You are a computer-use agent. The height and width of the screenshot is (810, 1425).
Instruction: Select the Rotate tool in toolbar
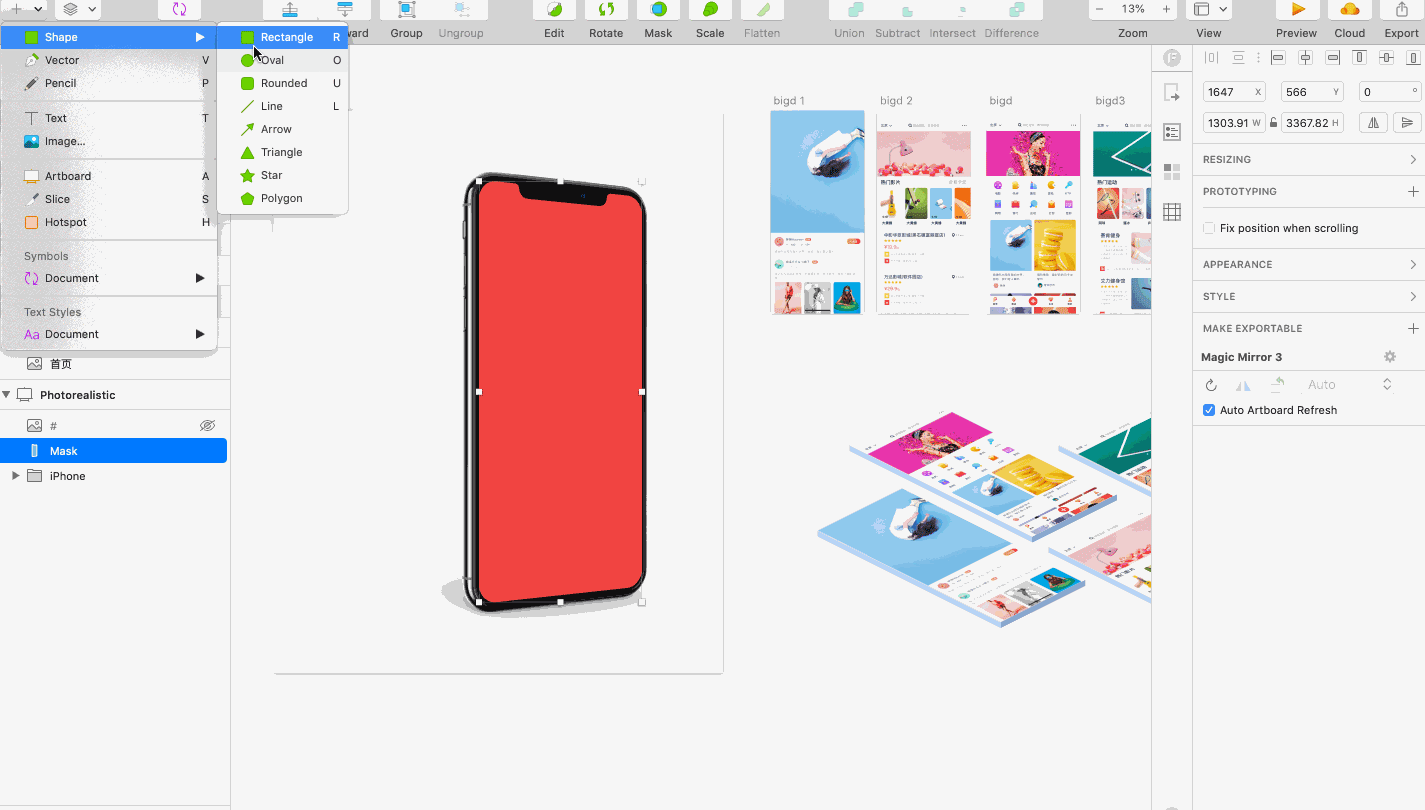(x=606, y=10)
